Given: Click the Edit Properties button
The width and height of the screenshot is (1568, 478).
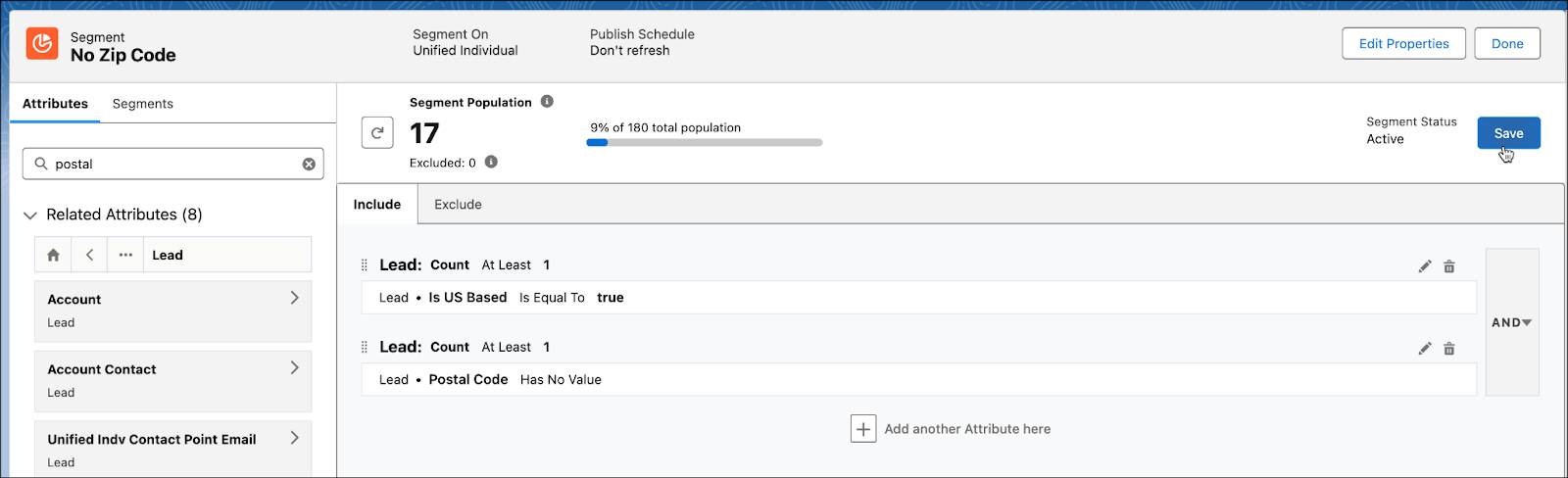Looking at the screenshot, I should 1403,43.
